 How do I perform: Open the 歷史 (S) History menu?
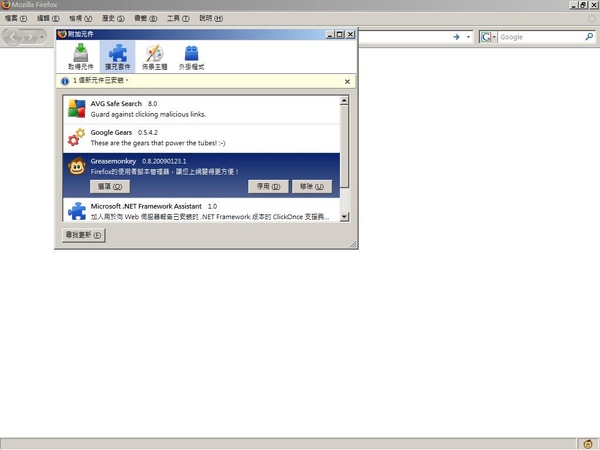[113, 18]
